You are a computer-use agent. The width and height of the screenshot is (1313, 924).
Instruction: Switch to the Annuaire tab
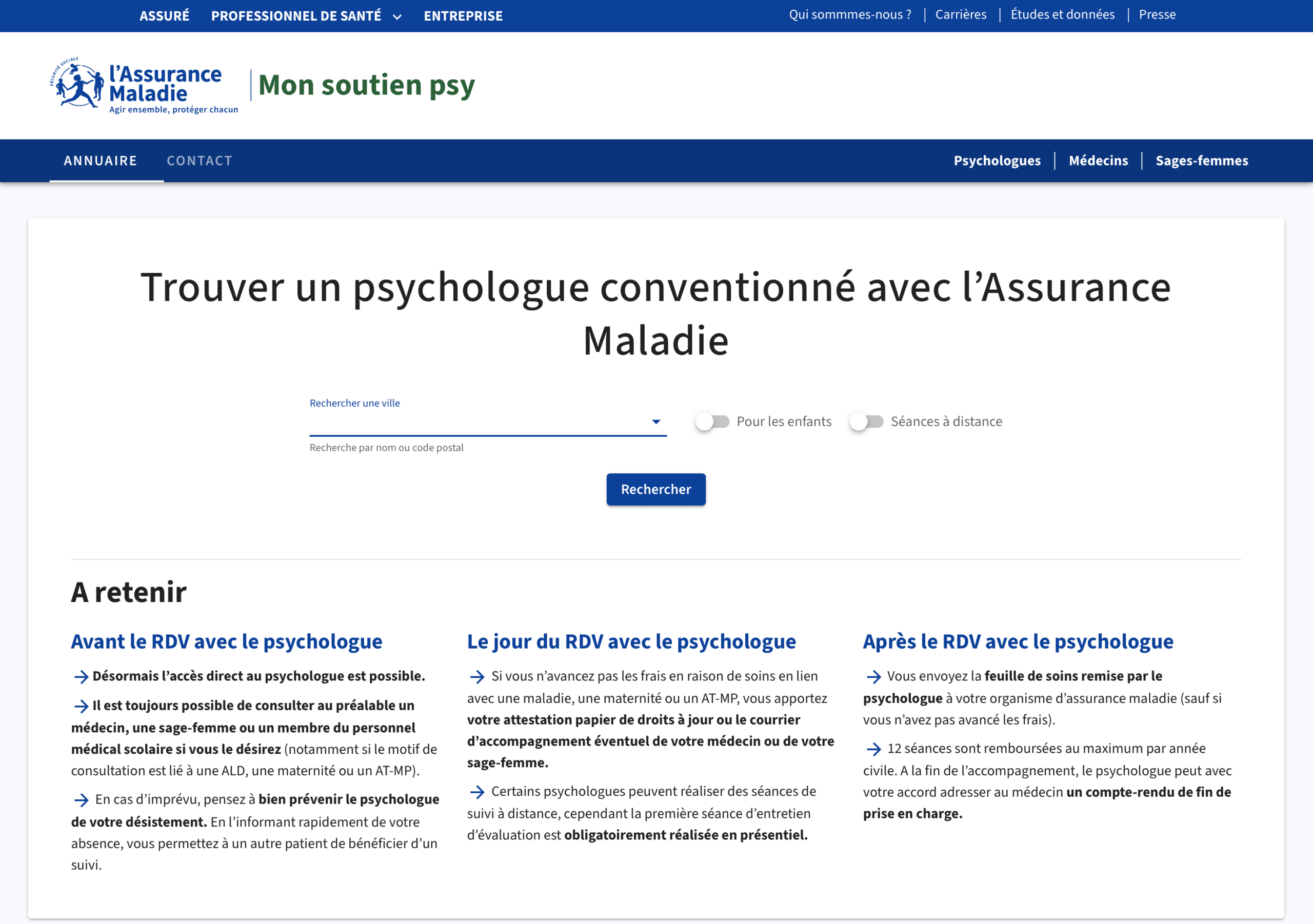101,160
